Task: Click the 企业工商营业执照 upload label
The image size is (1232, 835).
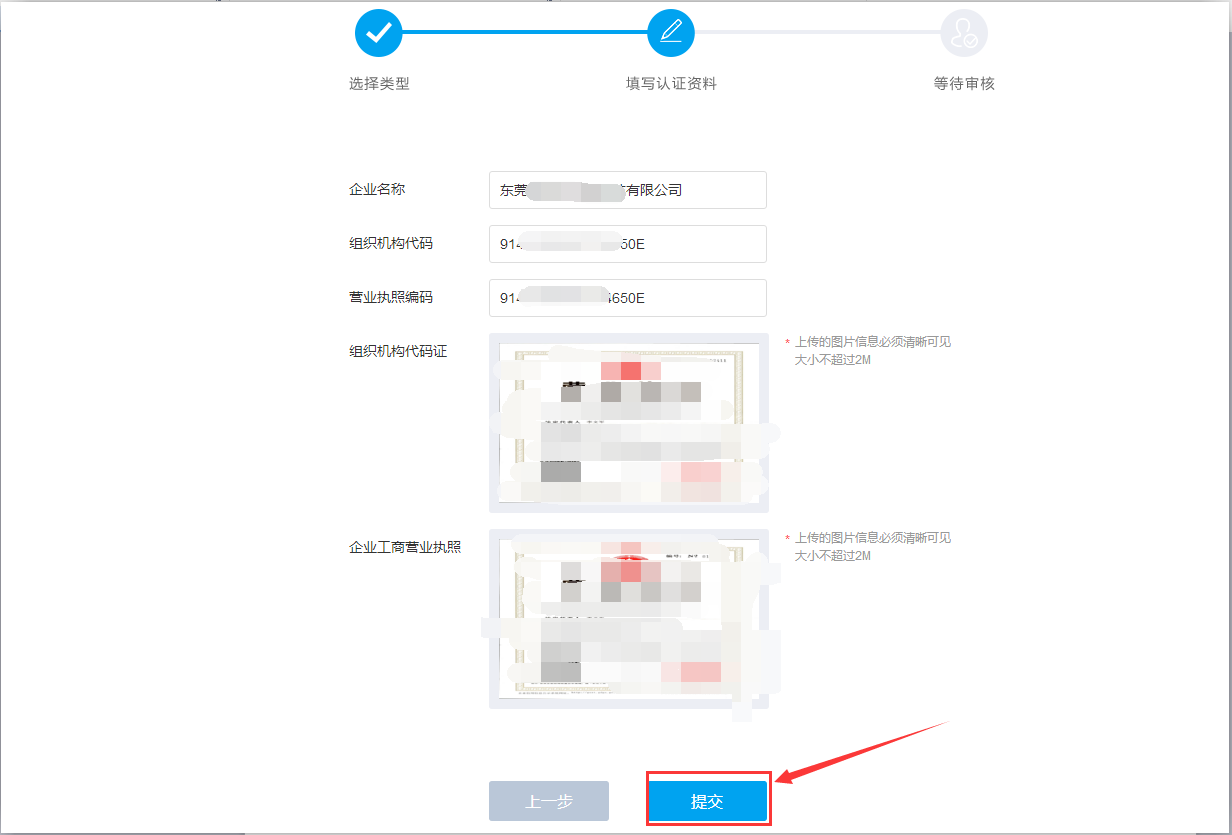Action: (405, 547)
